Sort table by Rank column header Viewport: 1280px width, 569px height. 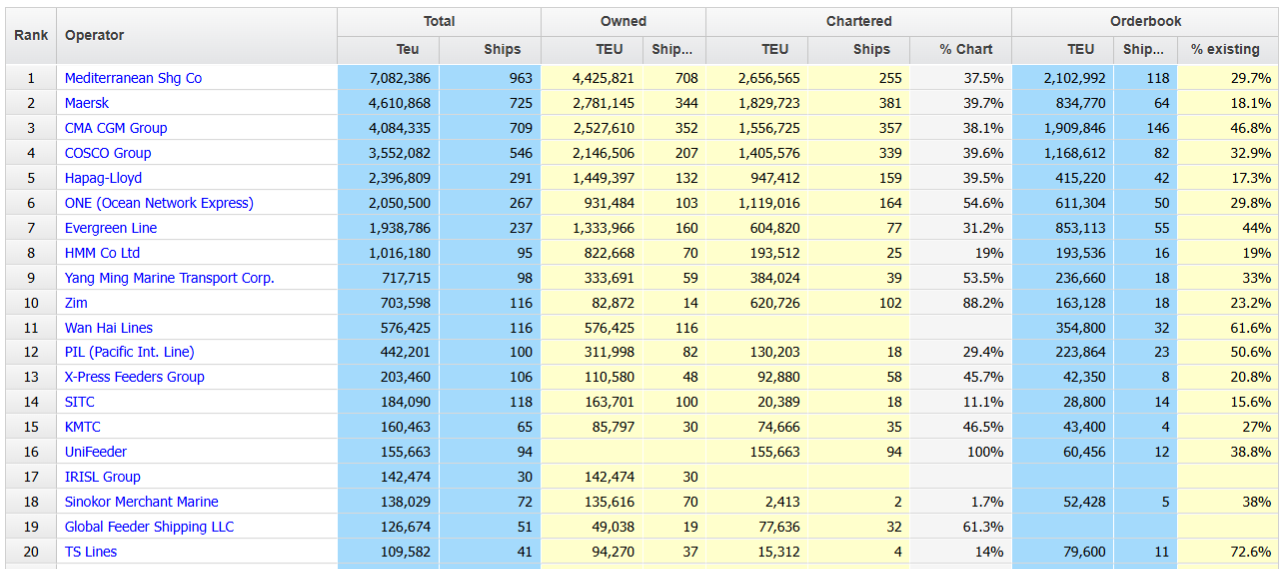pos(31,35)
